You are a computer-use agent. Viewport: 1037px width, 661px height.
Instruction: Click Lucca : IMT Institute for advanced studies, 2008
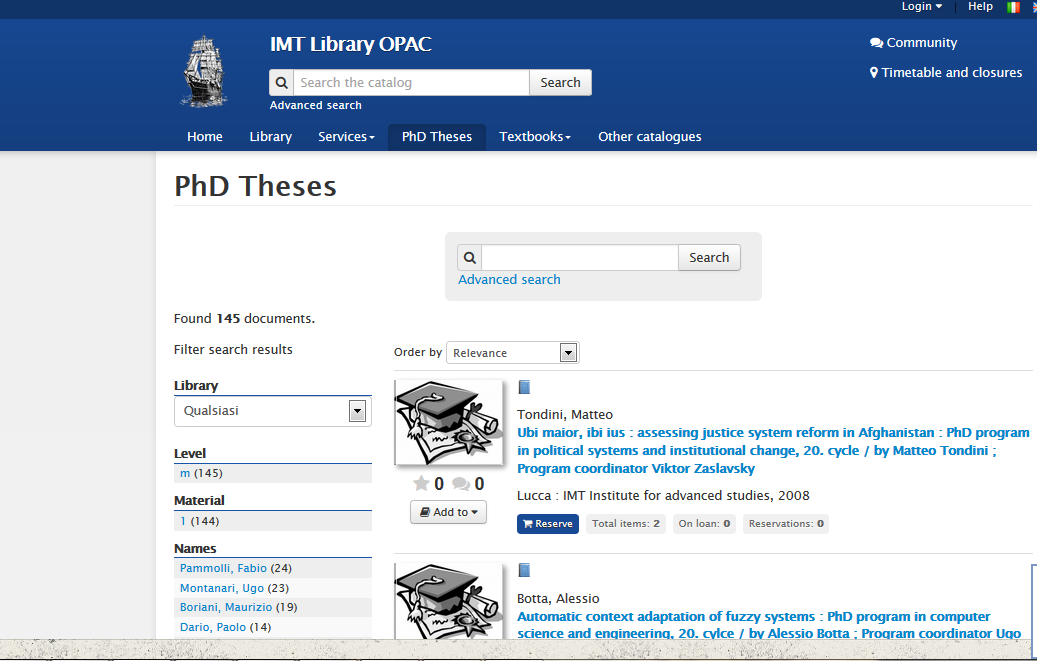(x=663, y=496)
